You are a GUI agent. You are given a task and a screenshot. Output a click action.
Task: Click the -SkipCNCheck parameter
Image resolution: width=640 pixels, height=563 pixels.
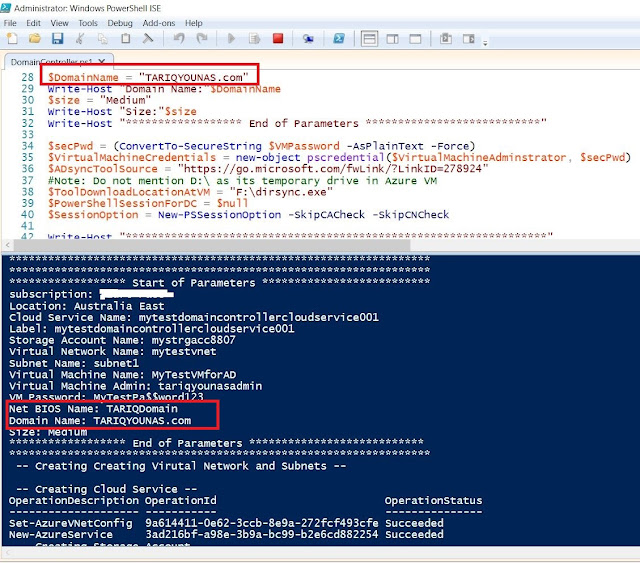tap(411, 215)
